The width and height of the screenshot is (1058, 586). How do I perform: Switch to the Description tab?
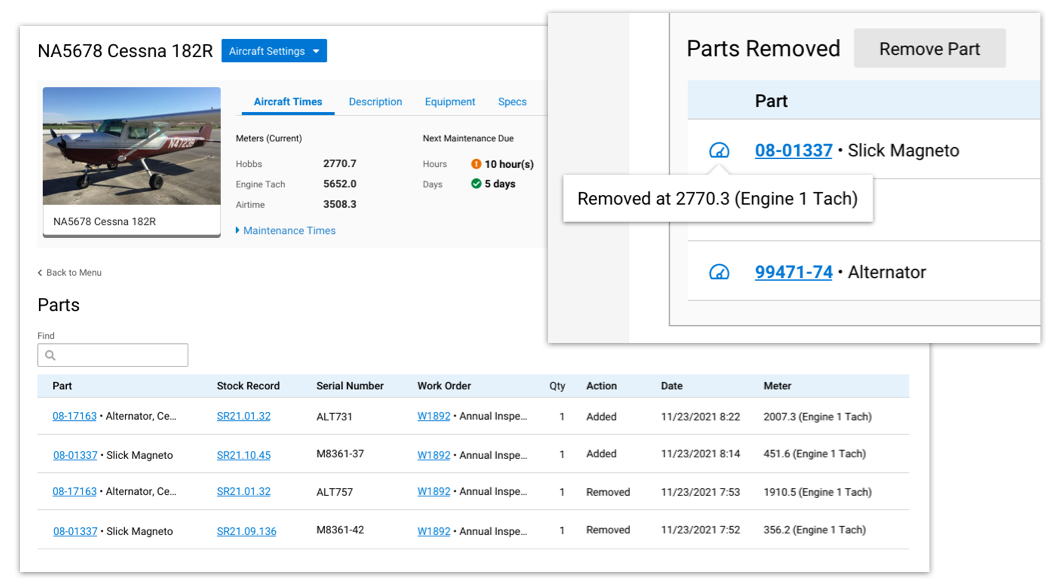click(x=375, y=101)
